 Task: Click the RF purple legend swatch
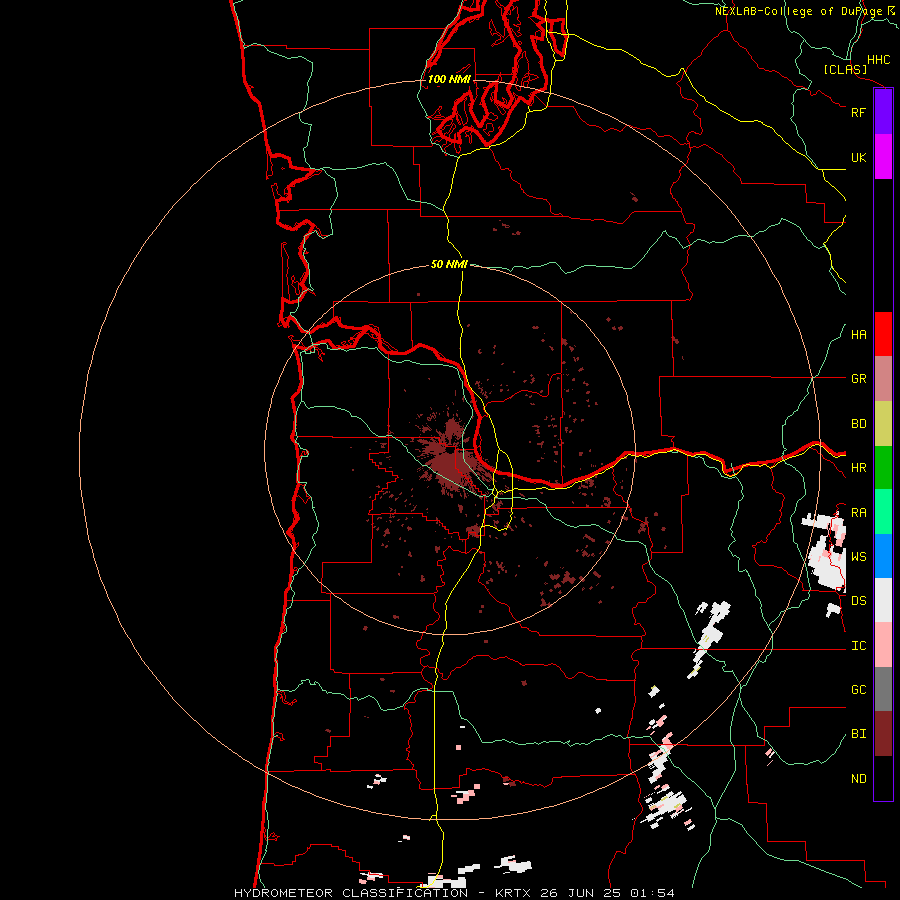(883, 112)
